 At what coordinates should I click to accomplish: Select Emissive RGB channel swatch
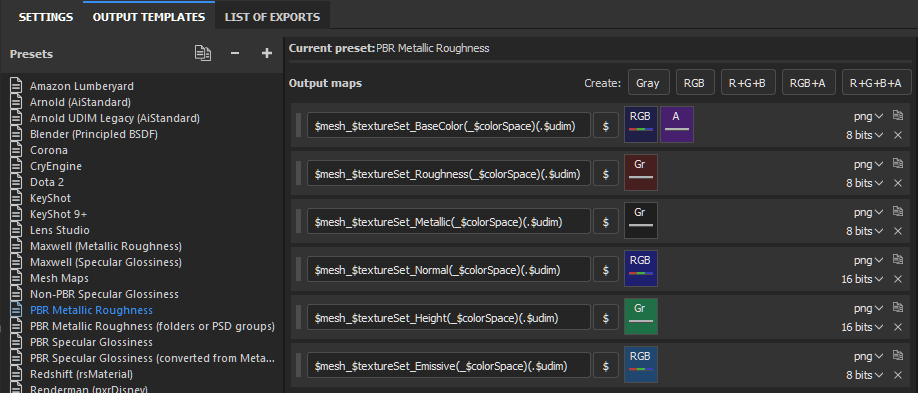point(641,365)
